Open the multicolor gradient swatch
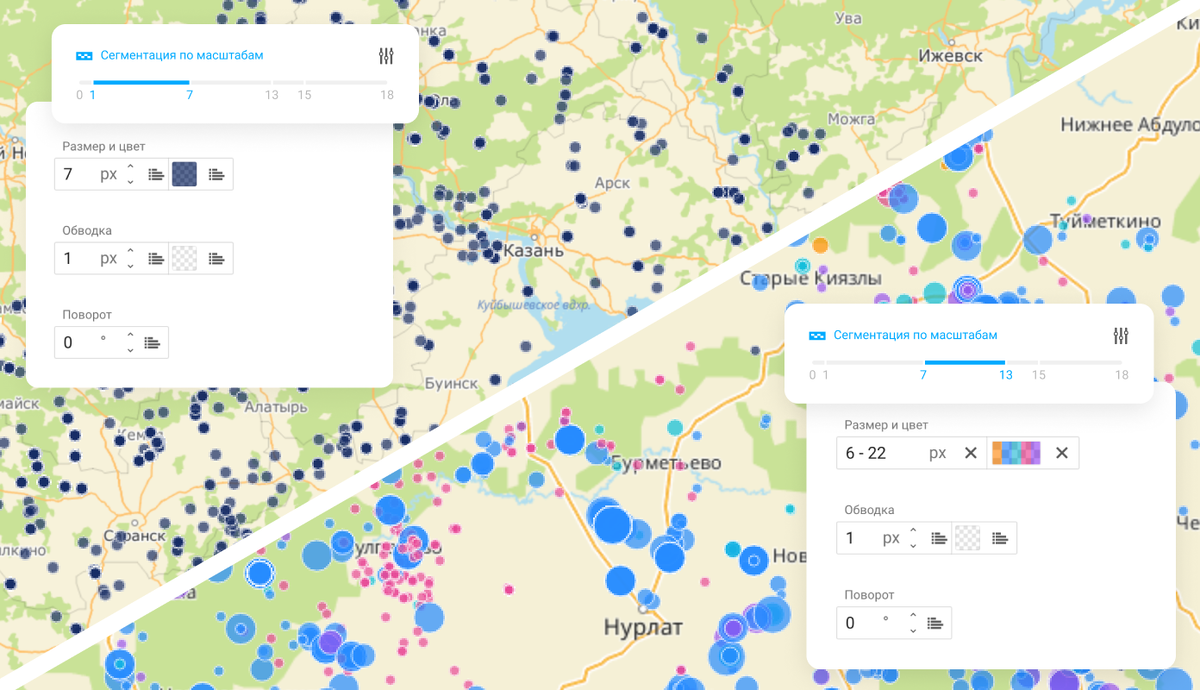Image resolution: width=1200 pixels, height=690 pixels. (1016, 453)
